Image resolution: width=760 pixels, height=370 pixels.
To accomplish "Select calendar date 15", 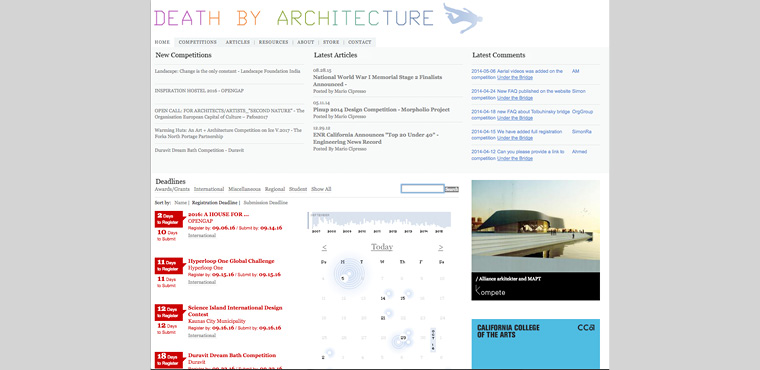I will tap(402, 298).
